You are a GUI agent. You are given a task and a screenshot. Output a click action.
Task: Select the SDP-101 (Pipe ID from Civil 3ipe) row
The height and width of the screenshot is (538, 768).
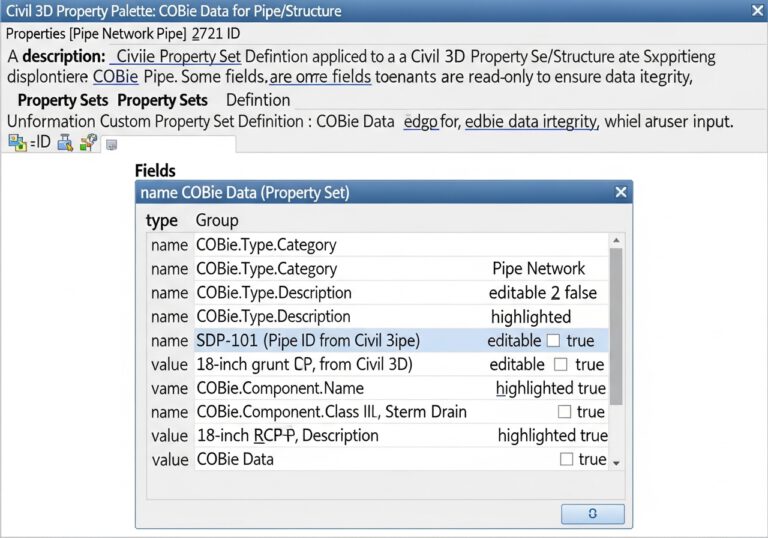(x=378, y=341)
